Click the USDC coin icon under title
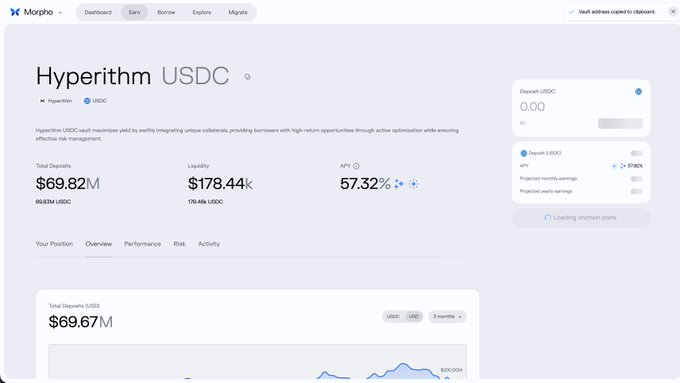The image size is (680, 383). 87,101
